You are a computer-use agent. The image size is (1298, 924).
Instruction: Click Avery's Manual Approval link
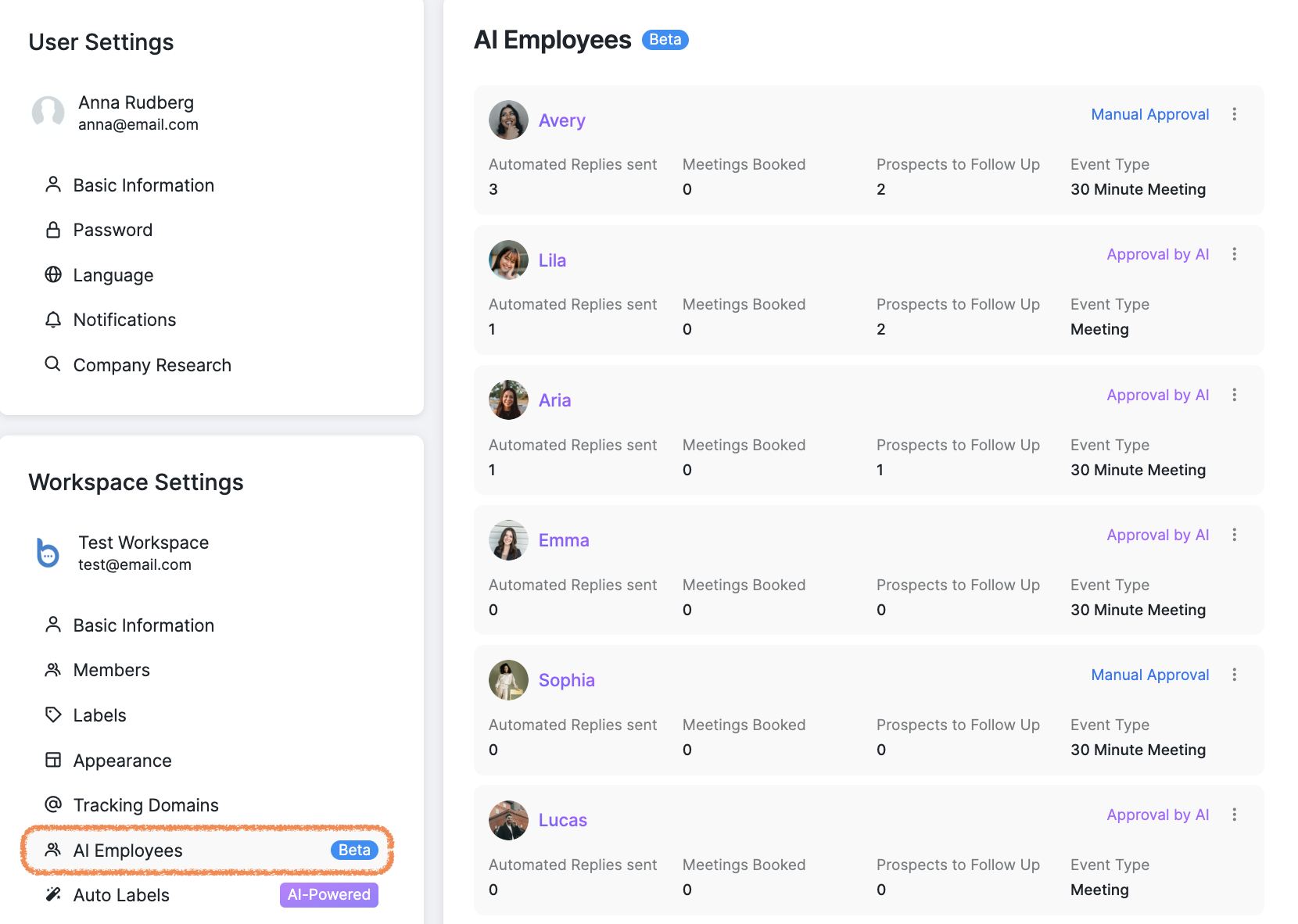pyautogui.click(x=1149, y=114)
